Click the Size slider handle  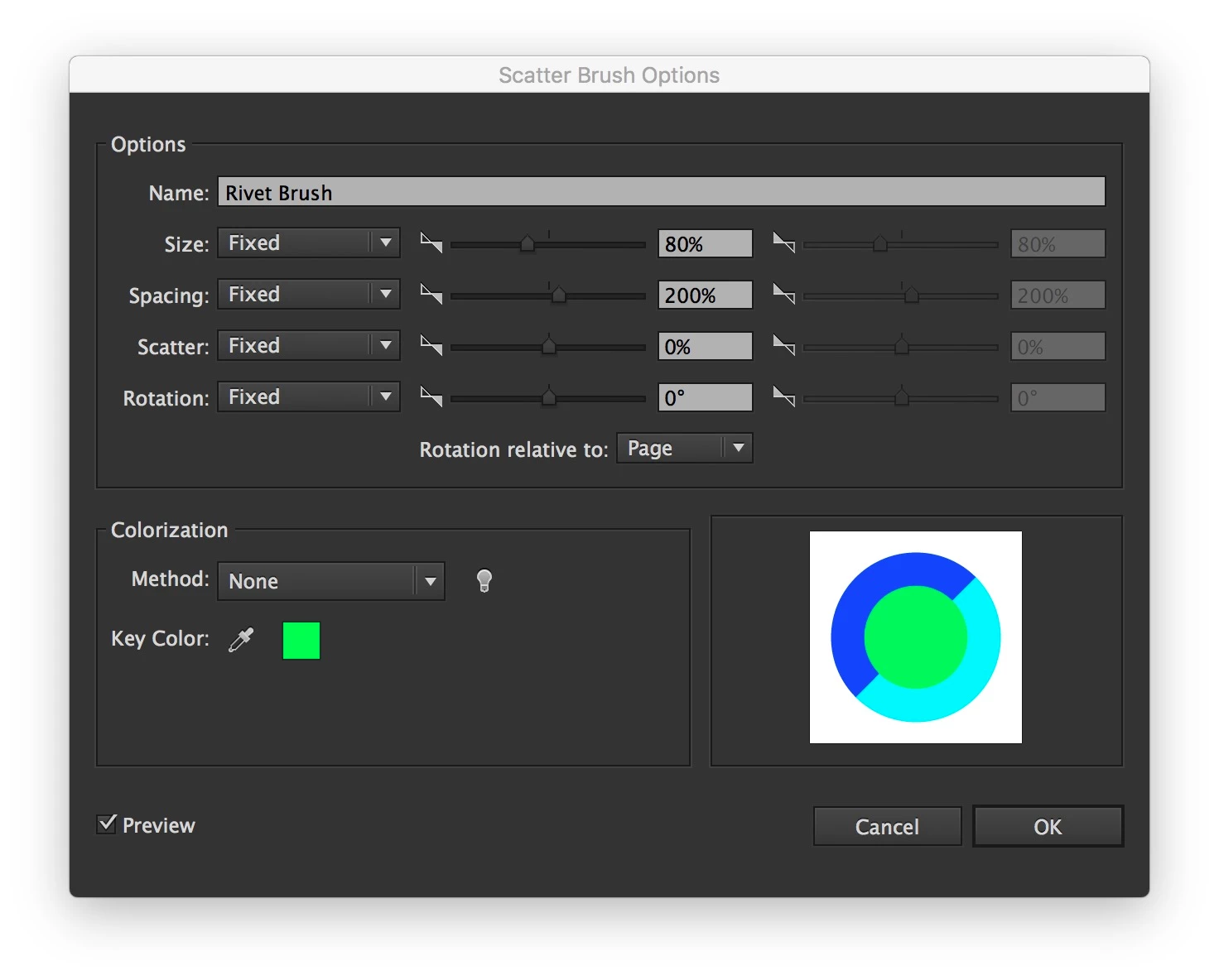528,243
